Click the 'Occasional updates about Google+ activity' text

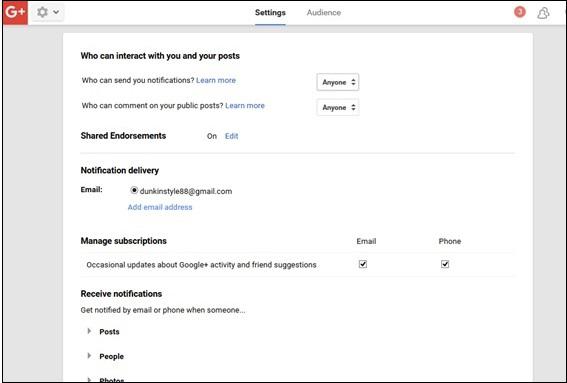(201, 265)
